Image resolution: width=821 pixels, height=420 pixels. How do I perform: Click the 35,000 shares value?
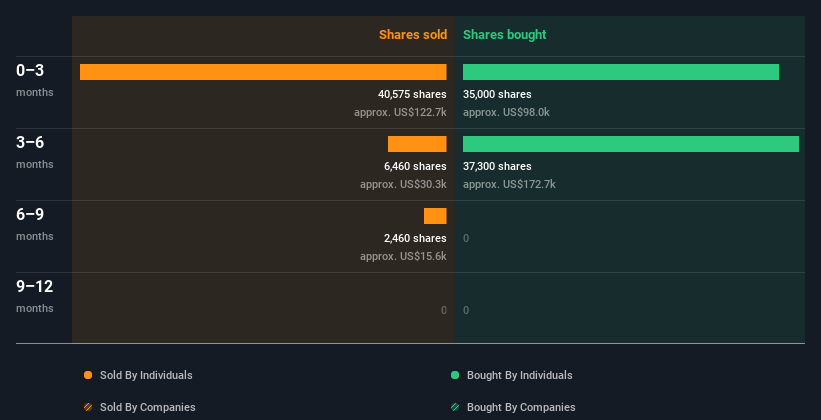click(x=497, y=94)
